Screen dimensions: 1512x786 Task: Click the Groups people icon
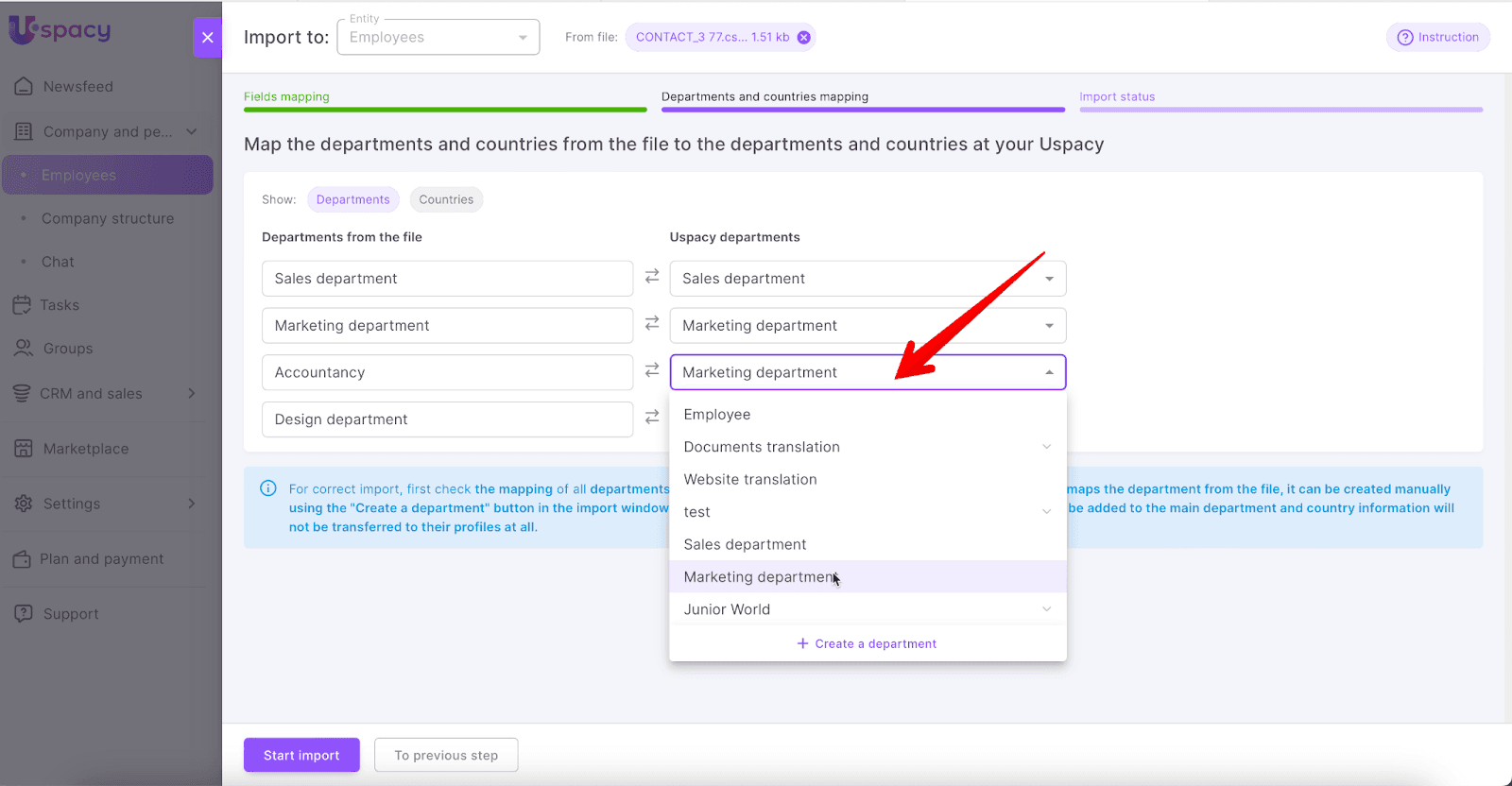24,349
